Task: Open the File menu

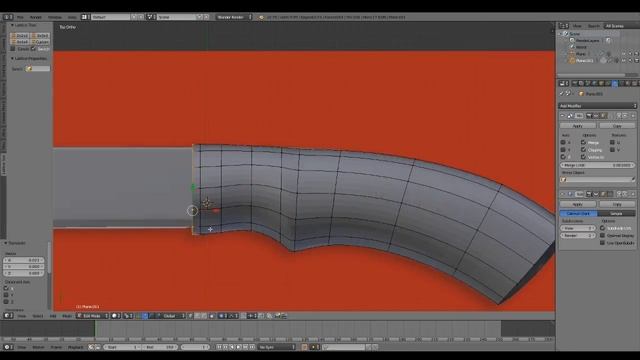Action: point(20,17)
